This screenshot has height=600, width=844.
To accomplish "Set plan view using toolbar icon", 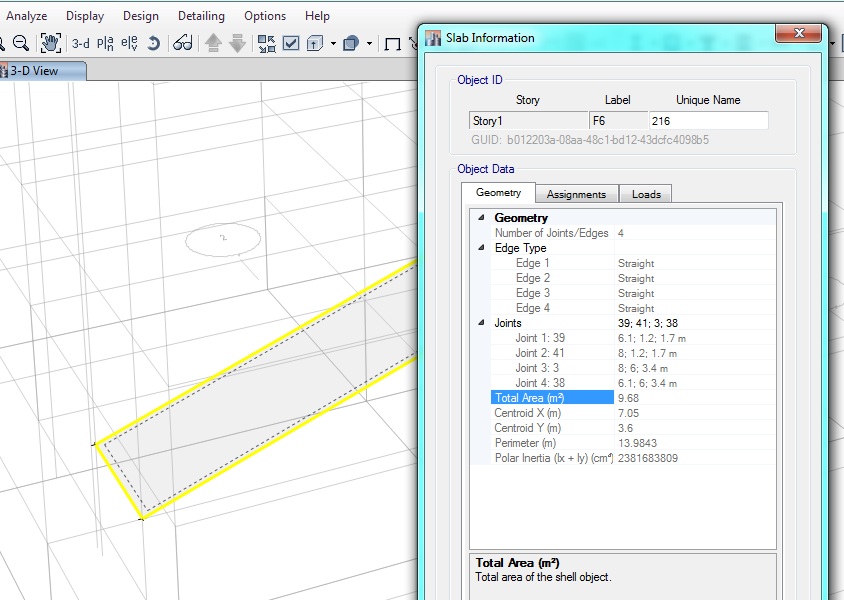I will coord(105,43).
